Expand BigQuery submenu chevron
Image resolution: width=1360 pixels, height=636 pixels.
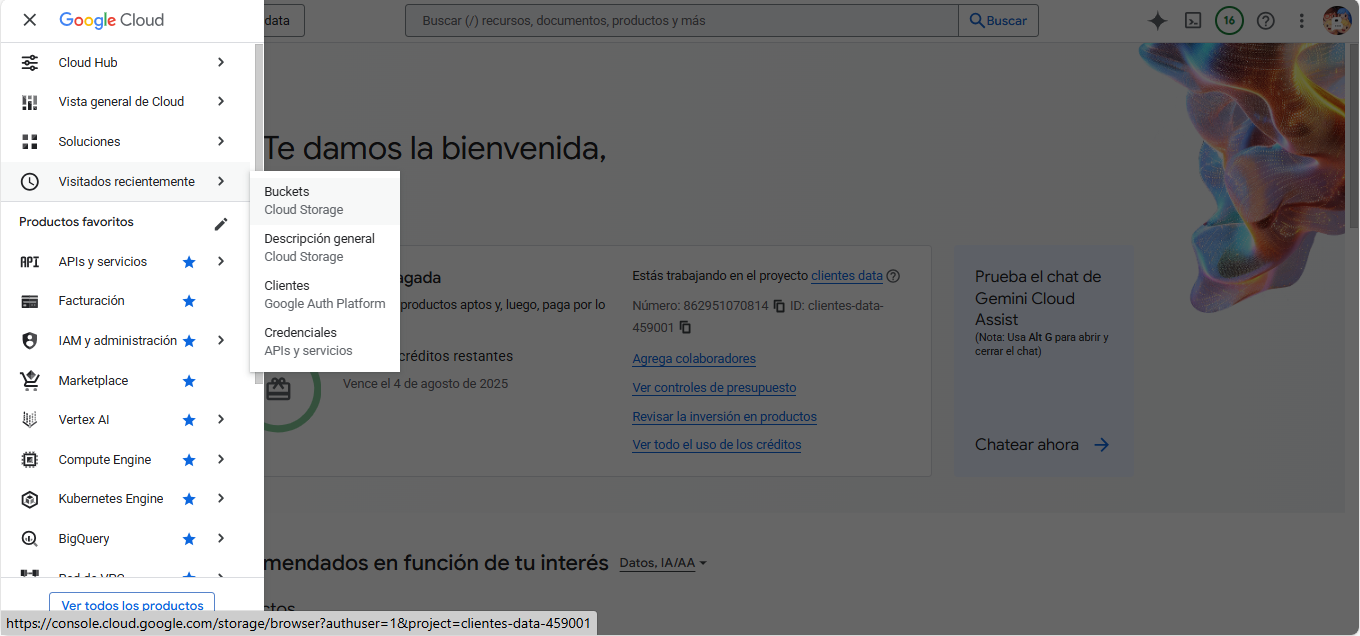pyautogui.click(x=221, y=538)
